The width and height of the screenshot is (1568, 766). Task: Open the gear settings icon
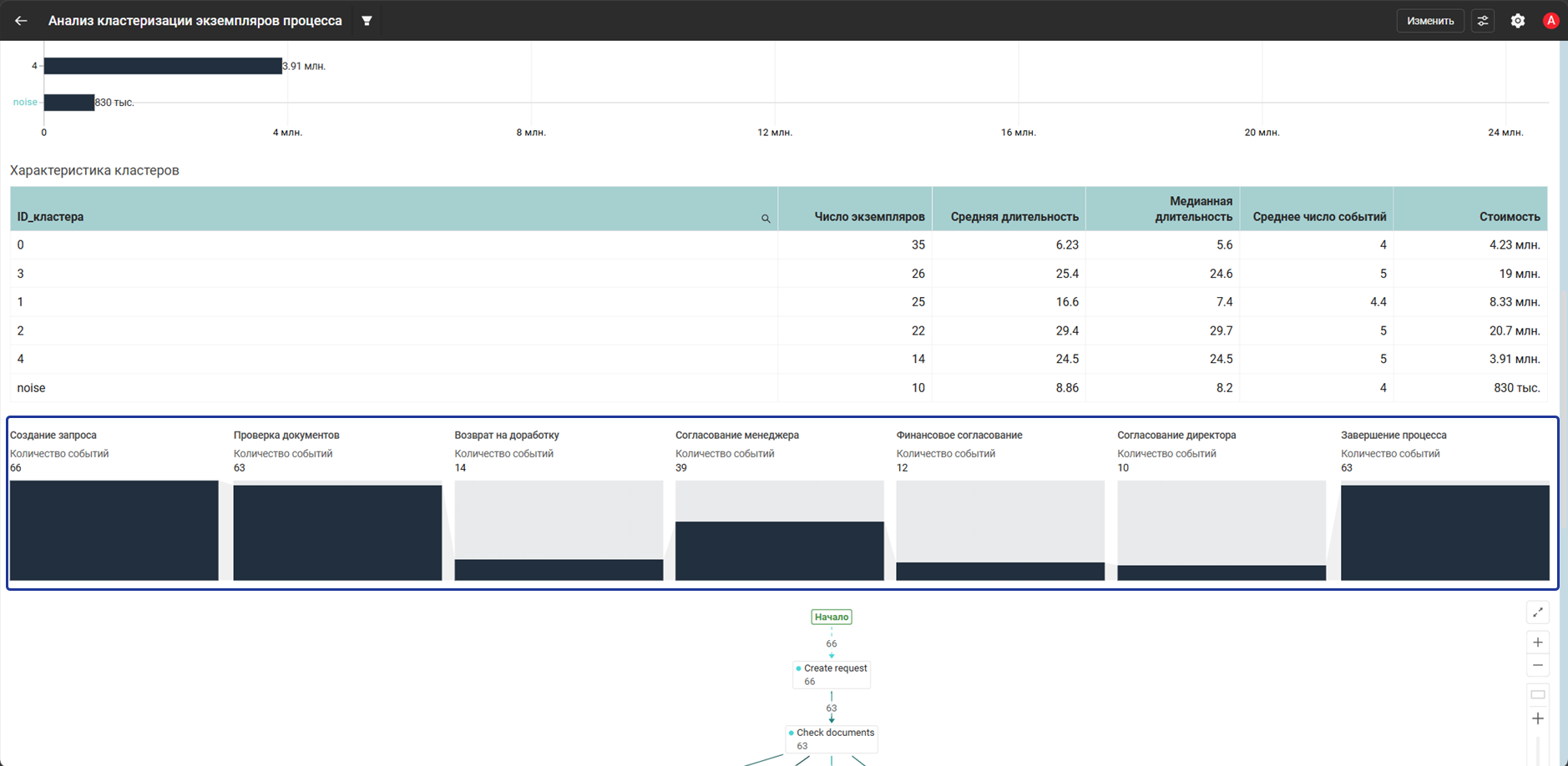coord(1518,21)
